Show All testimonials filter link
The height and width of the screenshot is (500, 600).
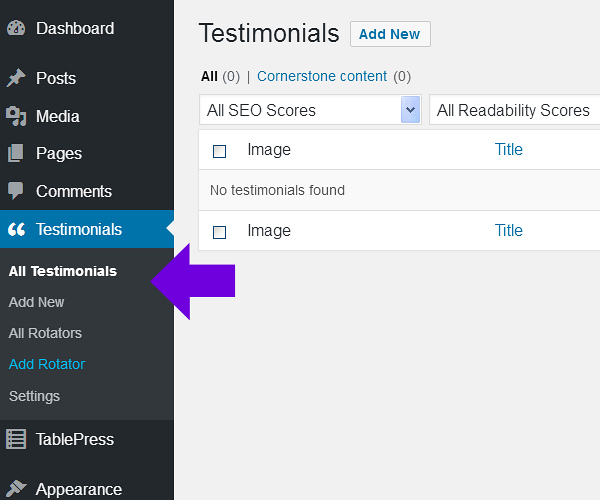[x=209, y=76]
